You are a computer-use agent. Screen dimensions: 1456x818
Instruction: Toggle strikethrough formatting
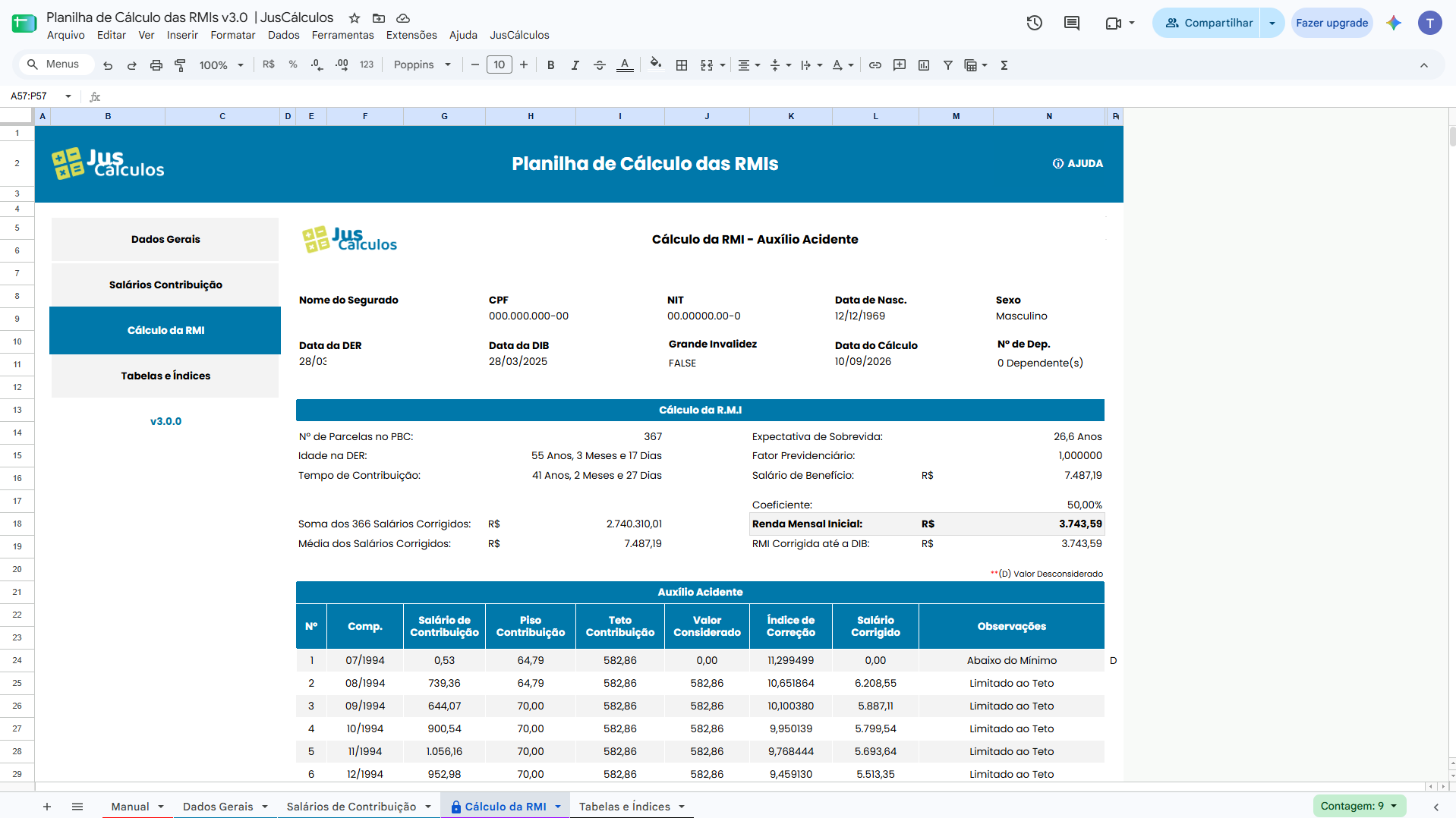pos(600,65)
